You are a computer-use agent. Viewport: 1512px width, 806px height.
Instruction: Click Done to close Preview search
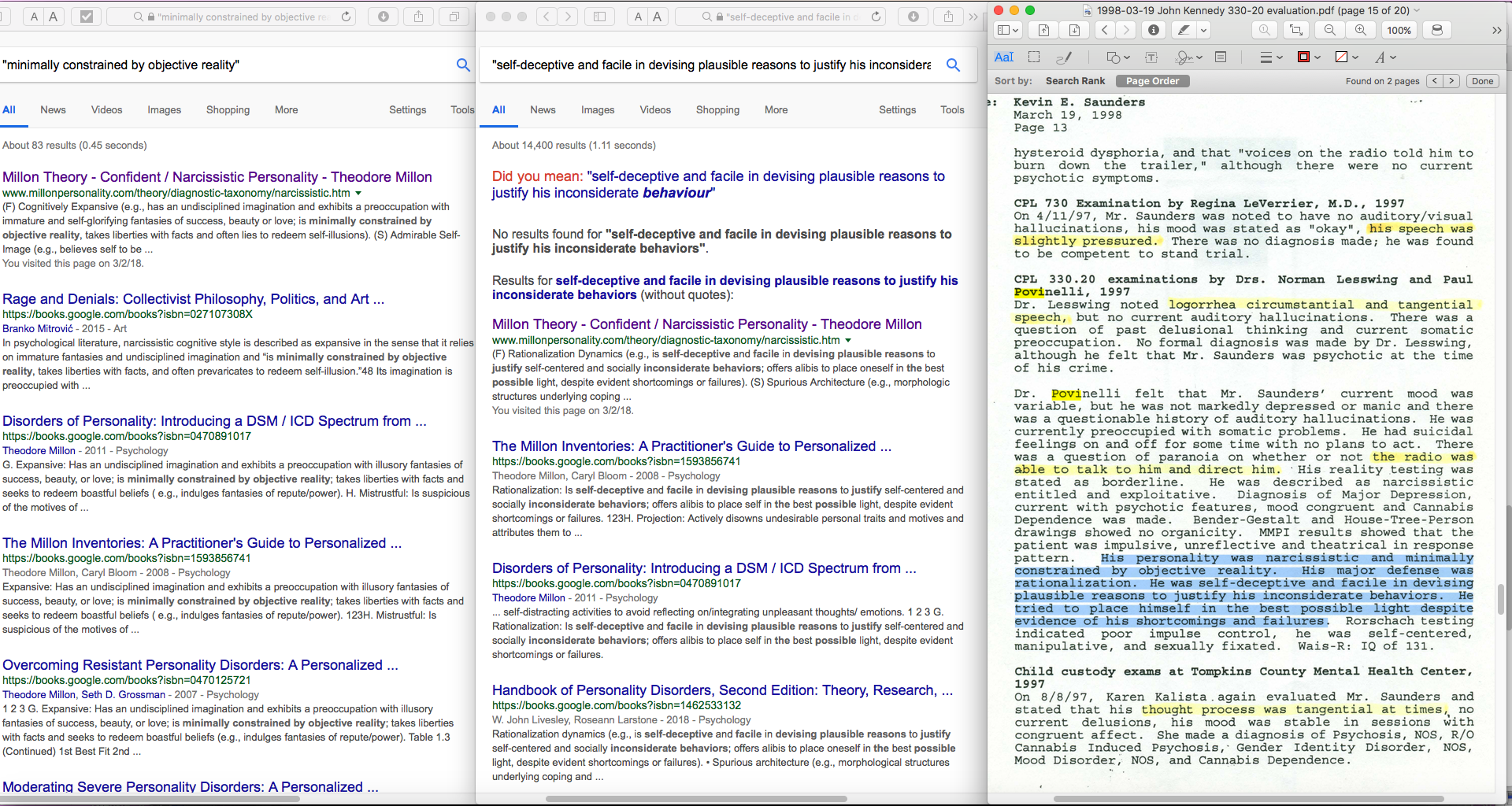(x=1483, y=81)
